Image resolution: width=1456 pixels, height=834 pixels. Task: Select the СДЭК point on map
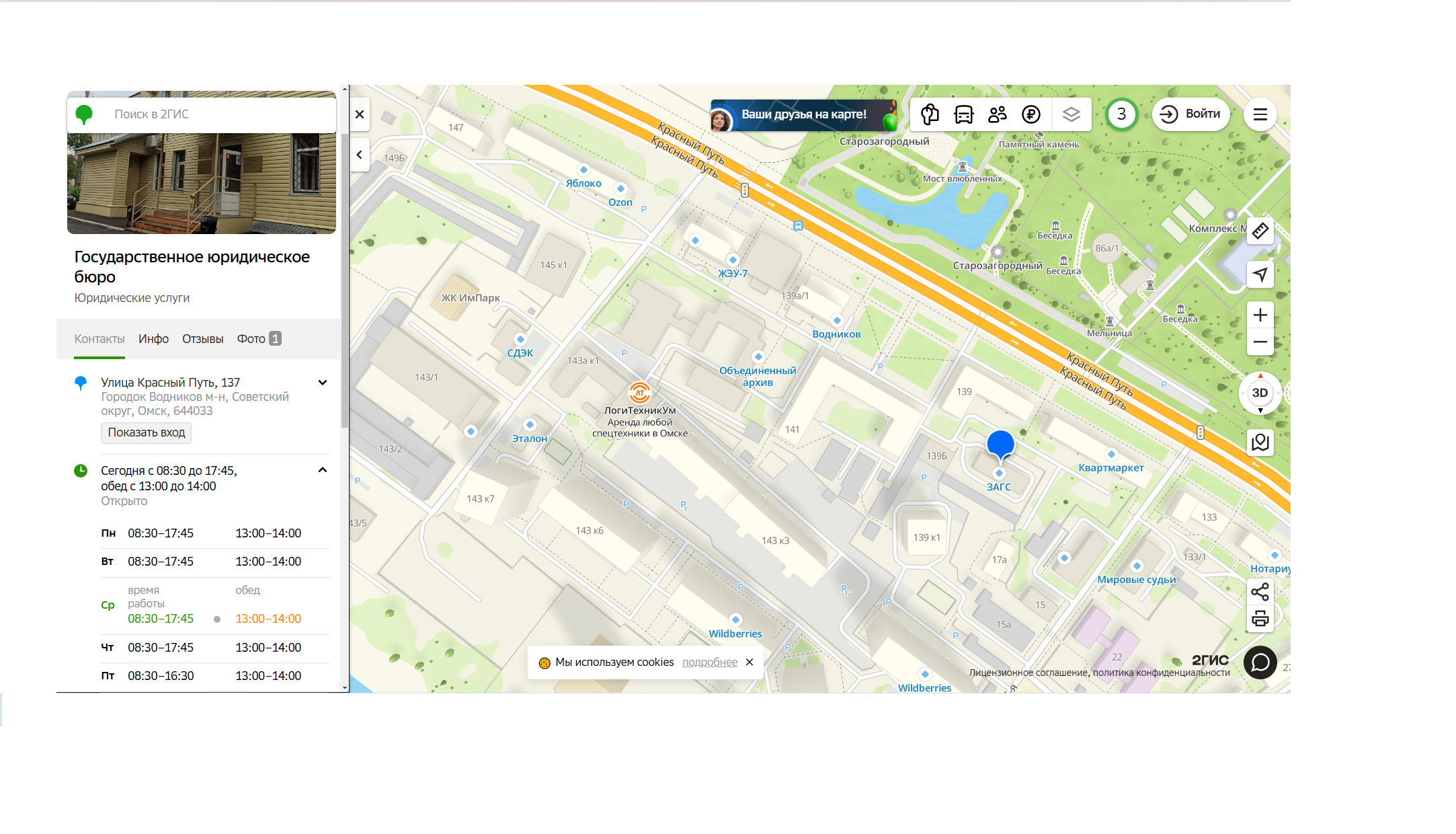click(520, 353)
